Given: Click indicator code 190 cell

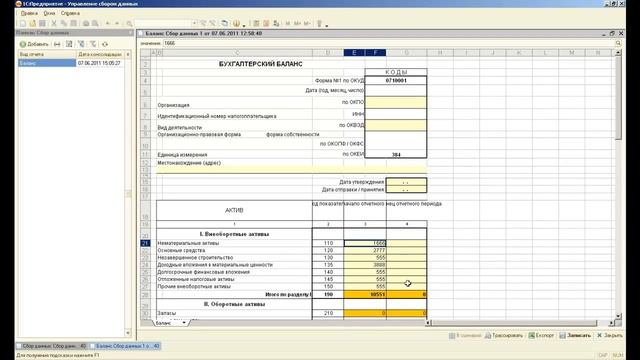Looking at the screenshot, I should (328, 294).
